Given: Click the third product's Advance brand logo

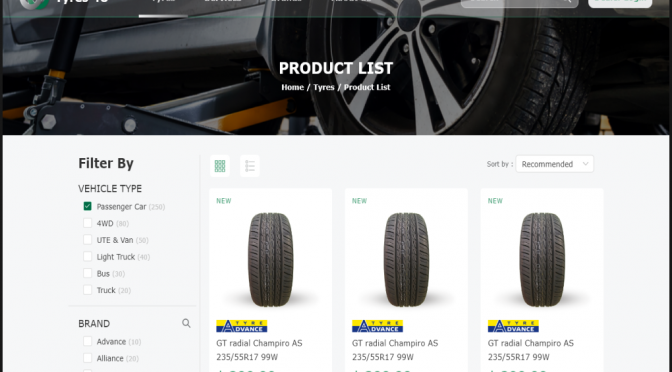Looking at the screenshot, I should tap(513, 326).
